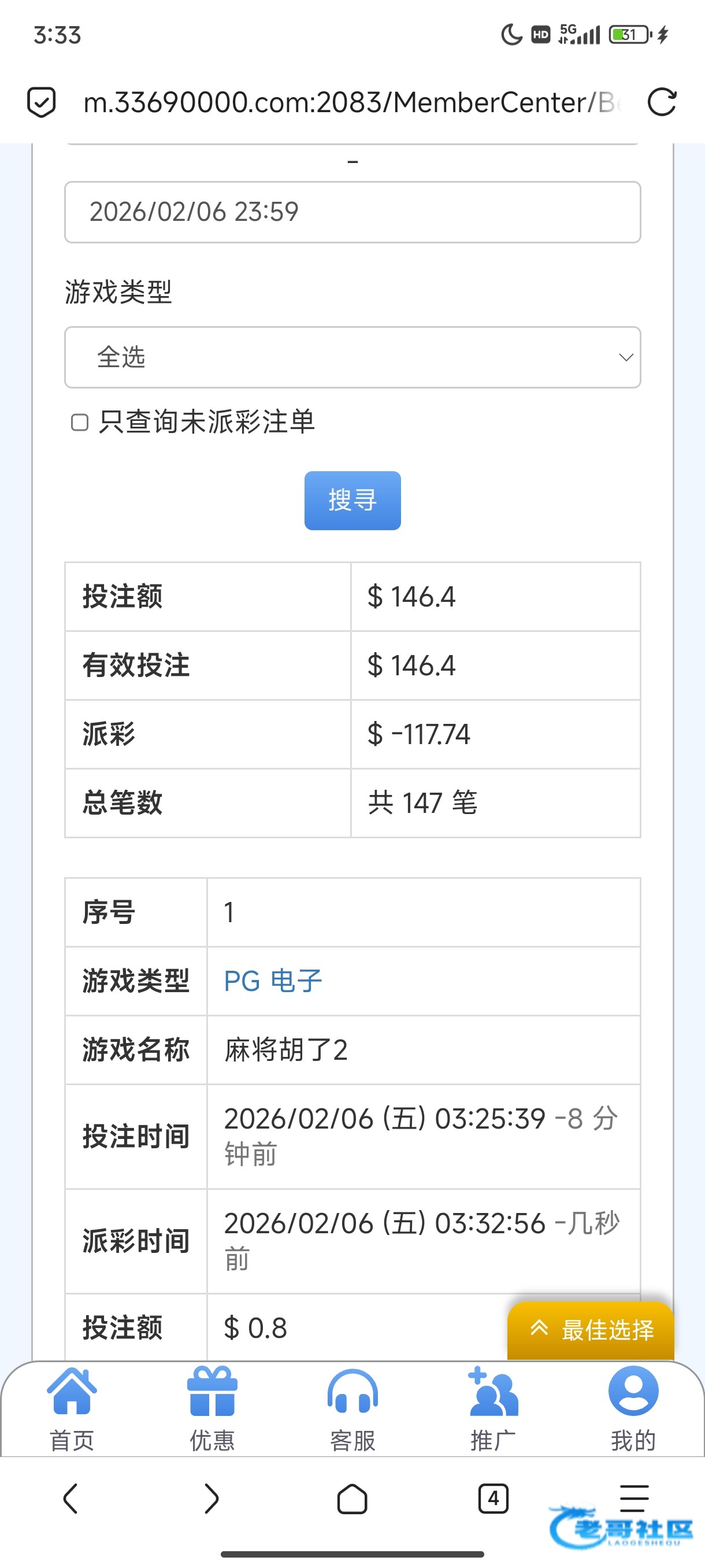Screen dimensions: 705x1568
Task: Go back with browser back arrow
Action: 70,1499
